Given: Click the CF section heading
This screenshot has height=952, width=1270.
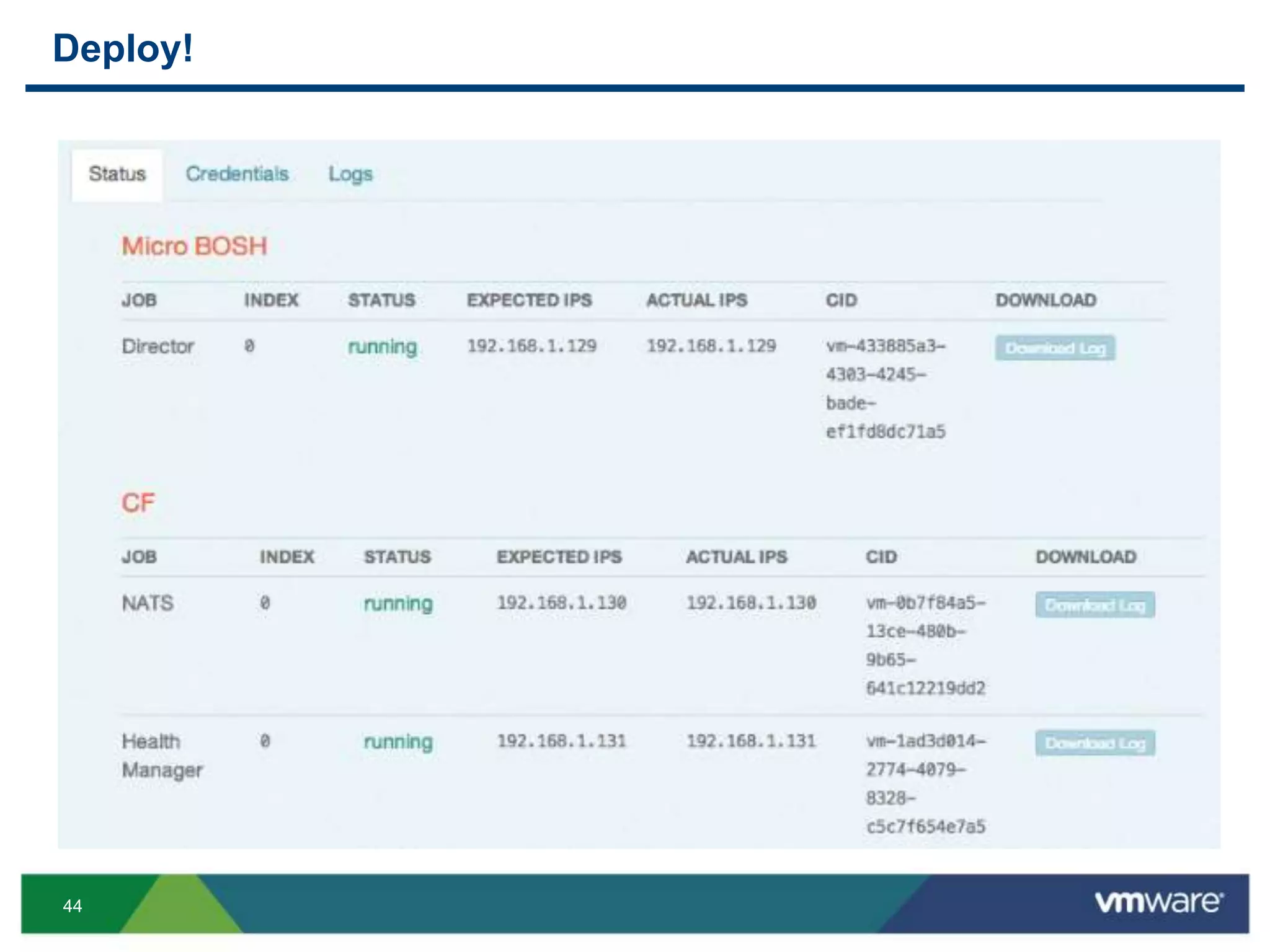Looking at the screenshot, I should [x=138, y=503].
